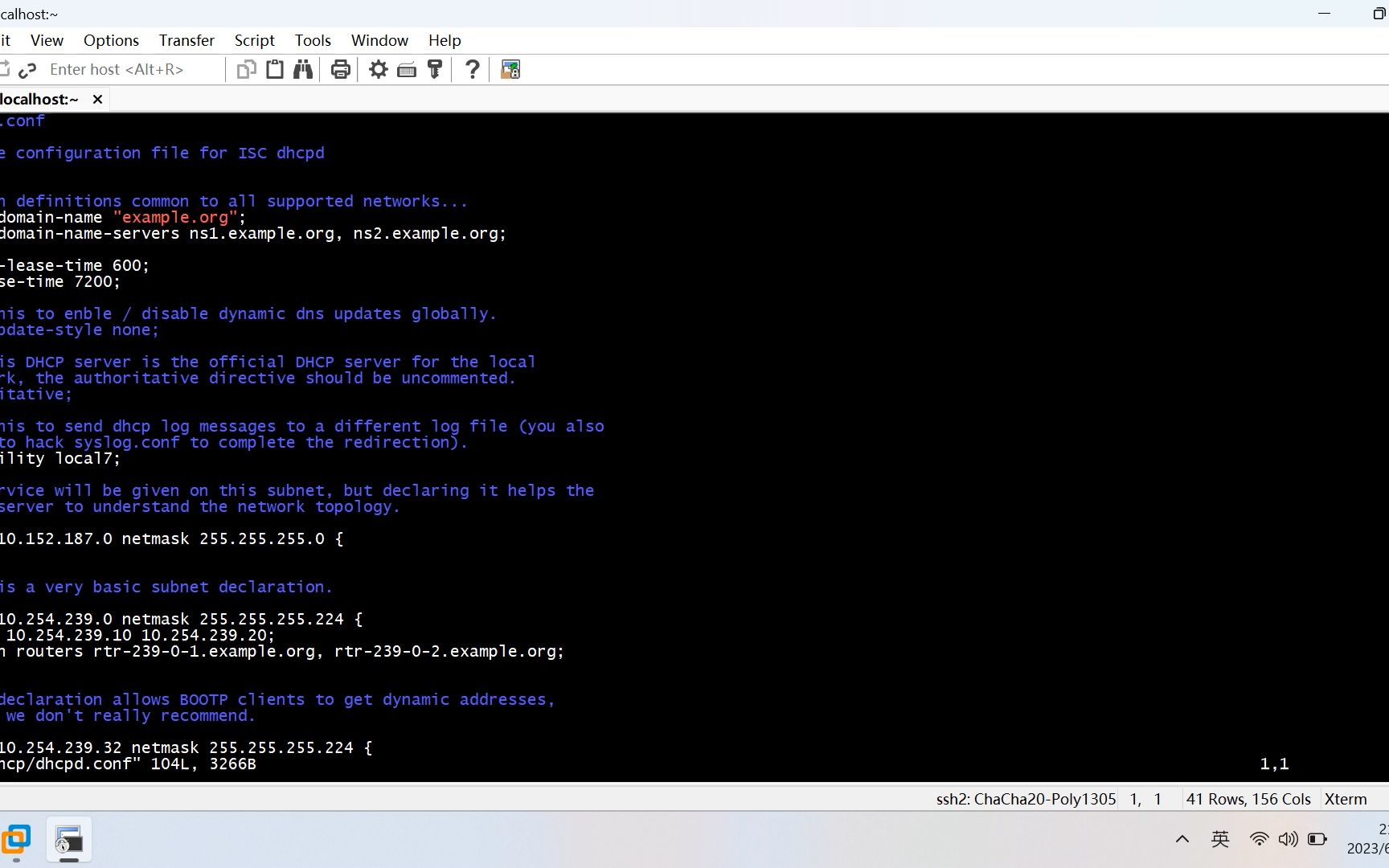This screenshot has width=1389, height=868.
Task: Click the Help question mark icon
Action: [473, 70]
